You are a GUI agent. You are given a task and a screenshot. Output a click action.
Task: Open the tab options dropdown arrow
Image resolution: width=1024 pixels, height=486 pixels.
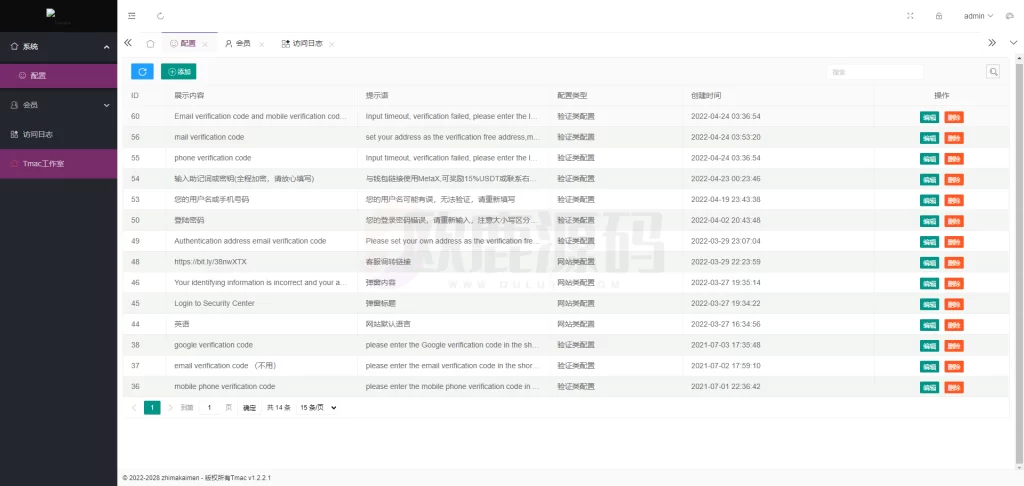pyautogui.click(x=1014, y=42)
